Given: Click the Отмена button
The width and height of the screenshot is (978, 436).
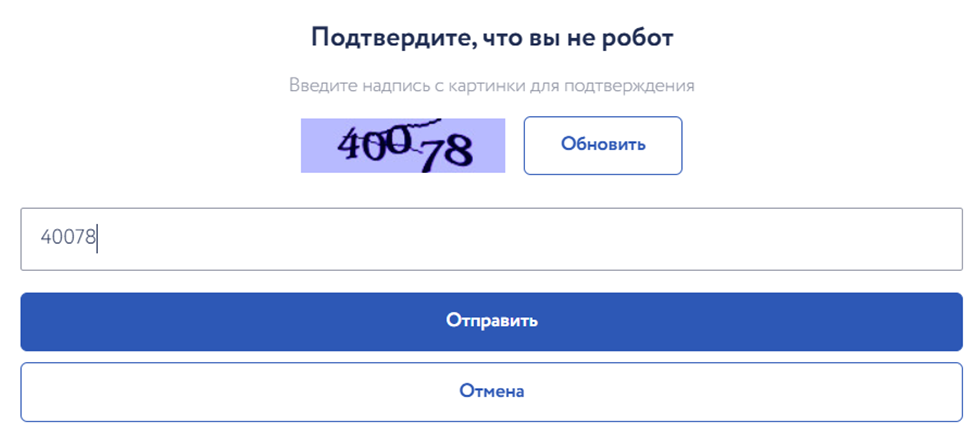Looking at the screenshot, I should (x=491, y=391).
